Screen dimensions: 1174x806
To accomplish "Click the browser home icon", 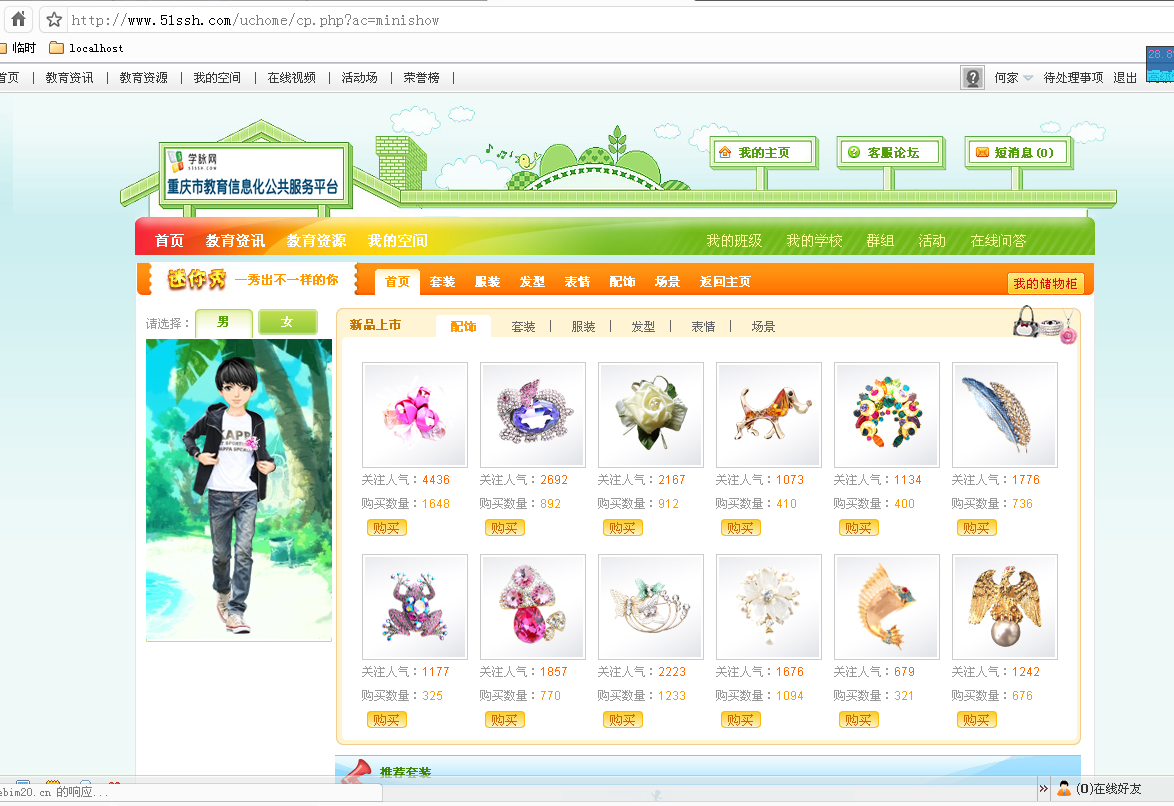I will [19, 19].
